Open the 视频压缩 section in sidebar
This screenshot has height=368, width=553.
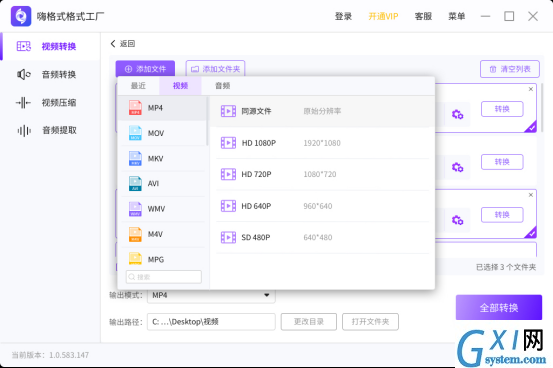click(50, 103)
